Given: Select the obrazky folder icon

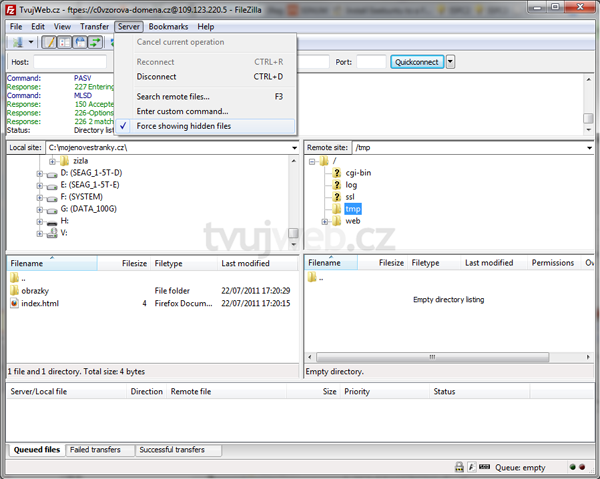Looking at the screenshot, I should [14, 290].
